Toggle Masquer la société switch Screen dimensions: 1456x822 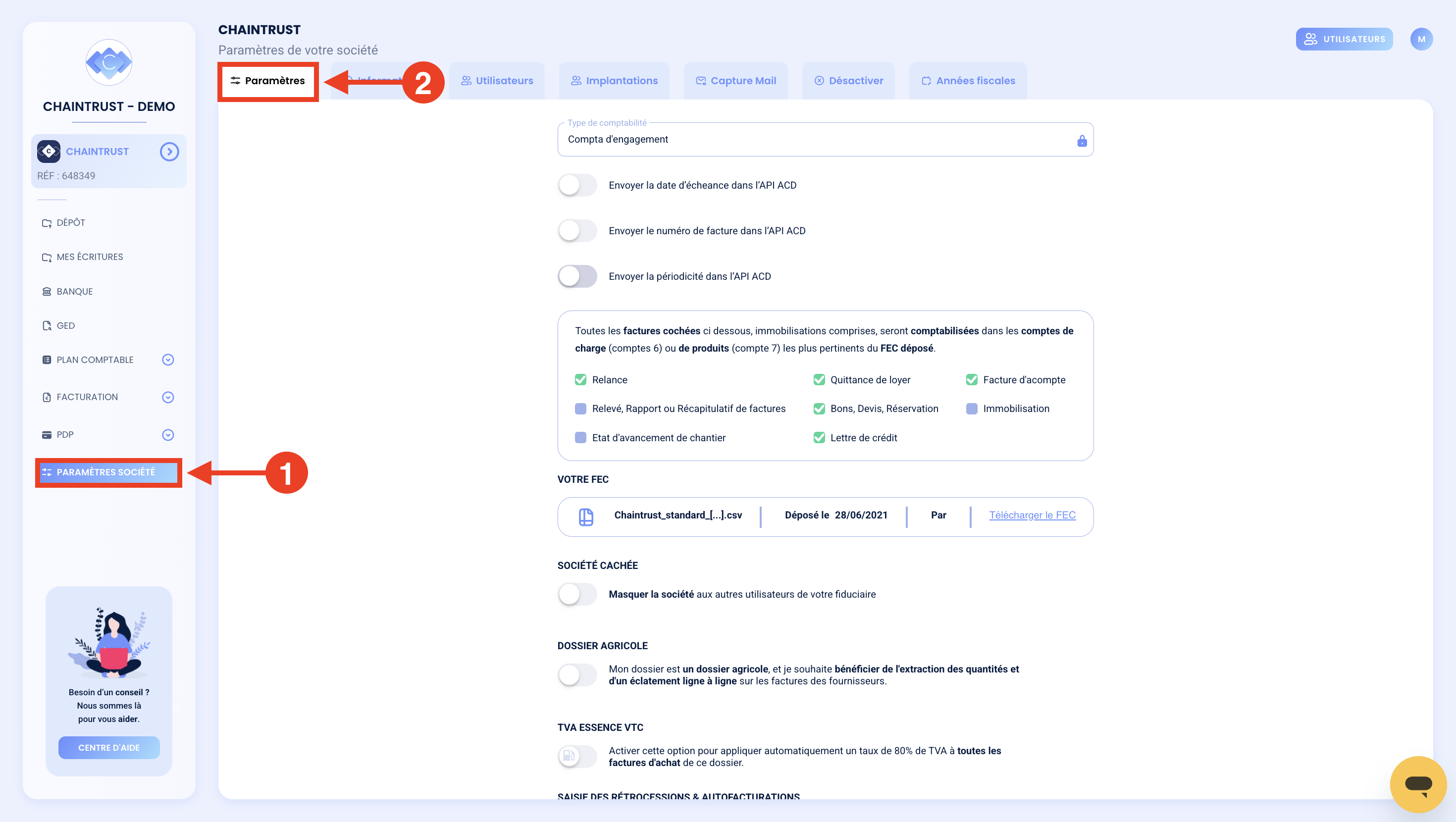coord(577,594)
